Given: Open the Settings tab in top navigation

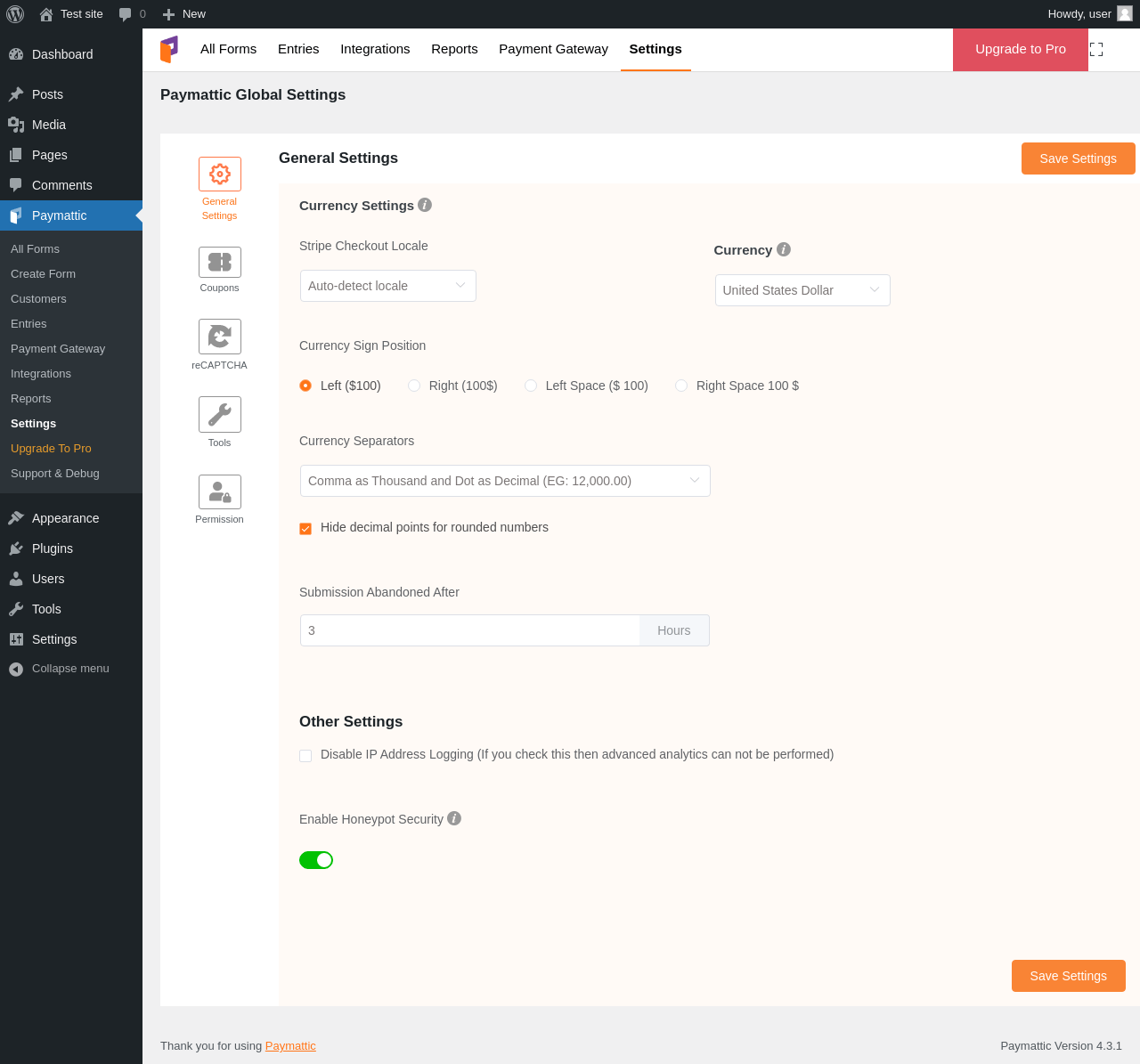Looking at the screenshot, I should coord(655,49).
